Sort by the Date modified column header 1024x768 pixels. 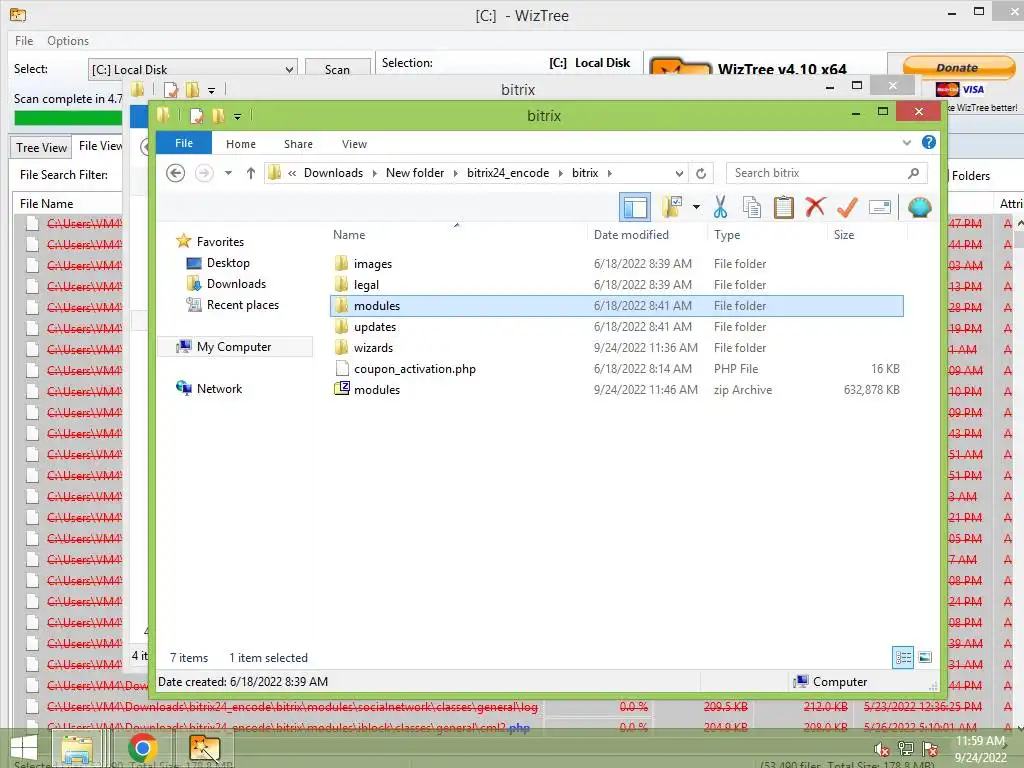tap(647, 234)
